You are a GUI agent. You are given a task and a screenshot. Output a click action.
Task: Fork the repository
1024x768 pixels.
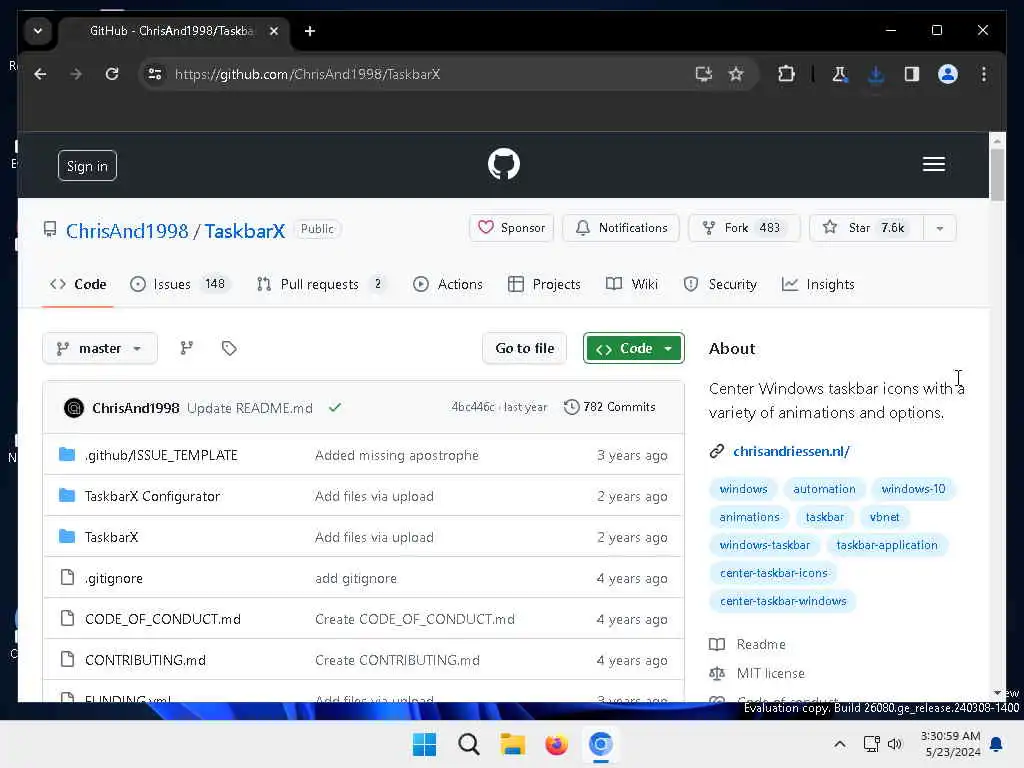pyautogui.click(x=744, y=228)
